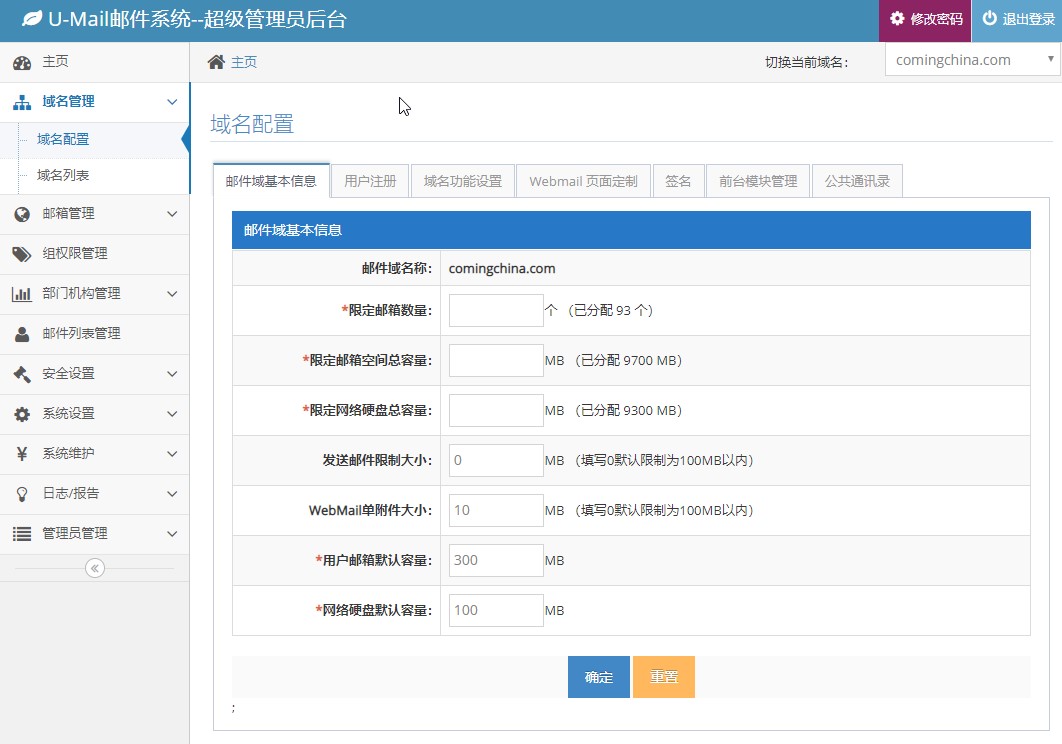Click the comingchina.com domain name value text
The height and width of the screenshot is (744, 1062).
coord(502,268)
